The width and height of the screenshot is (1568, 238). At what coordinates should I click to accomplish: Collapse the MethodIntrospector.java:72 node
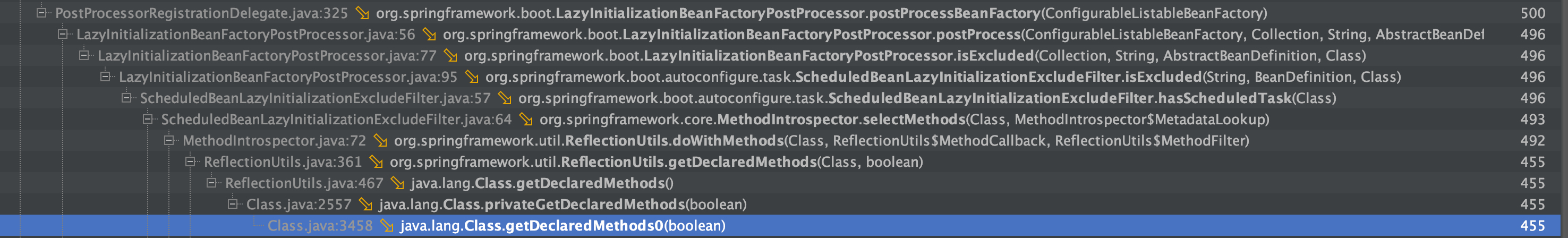click(x=168, y=140)
